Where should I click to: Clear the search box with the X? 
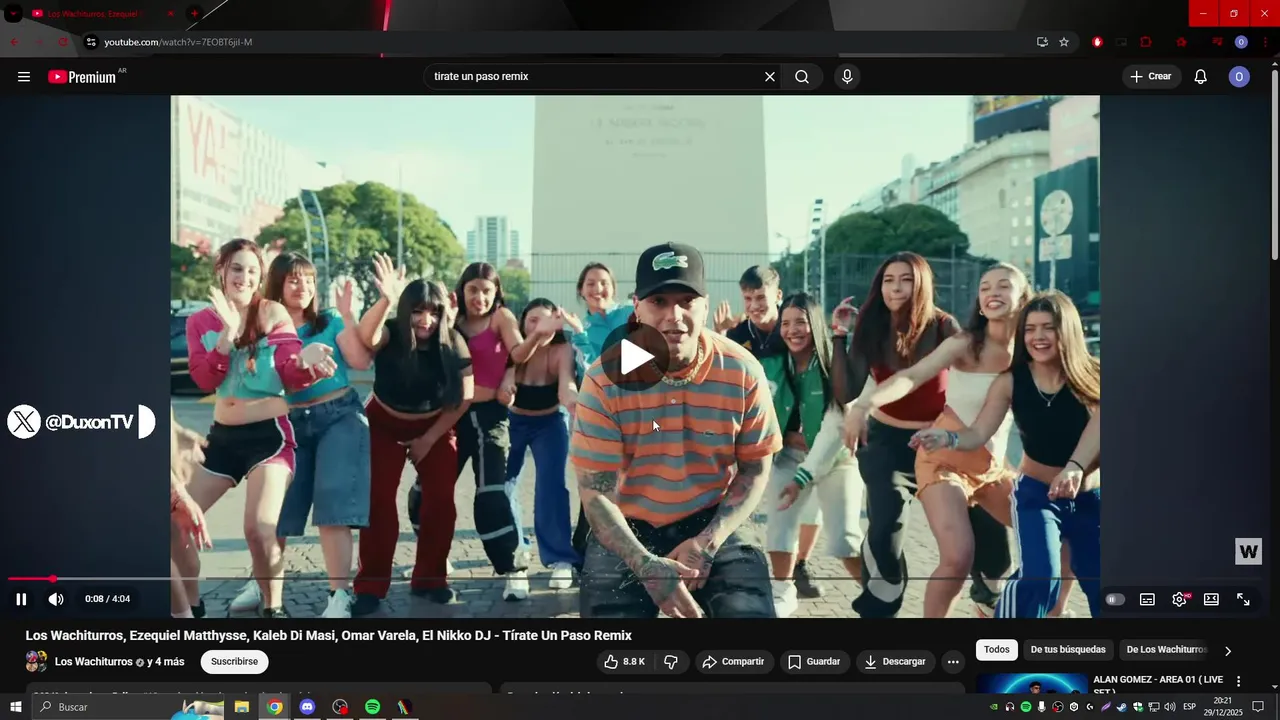(x=770, y=77)
